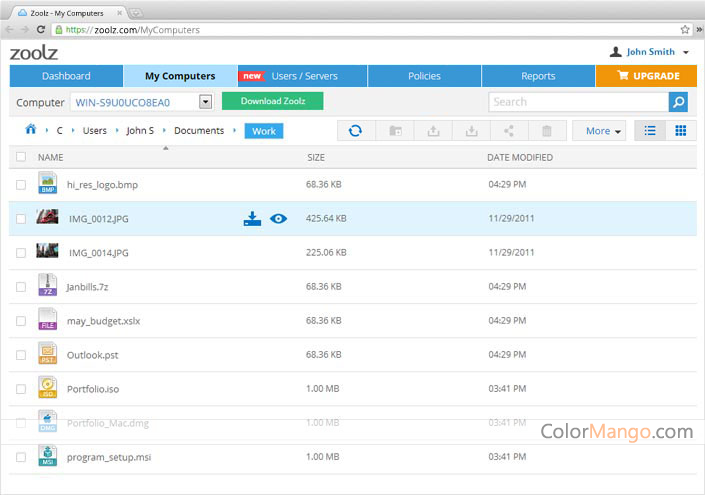Viewport: 705px width, 495px height.
Task: Tick the checkbox for hi_res_logo.bmp
Action: (21, 185)
